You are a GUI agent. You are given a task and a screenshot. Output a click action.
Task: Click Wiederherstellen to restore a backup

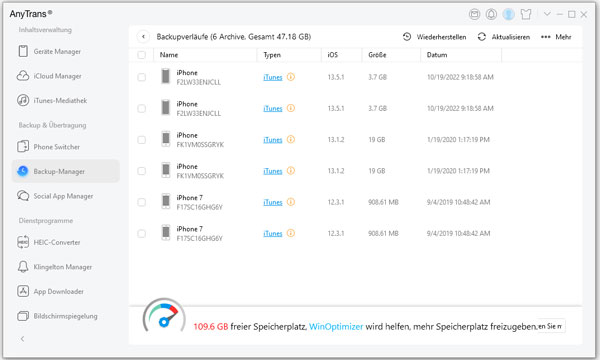click(x=434, y=37)
